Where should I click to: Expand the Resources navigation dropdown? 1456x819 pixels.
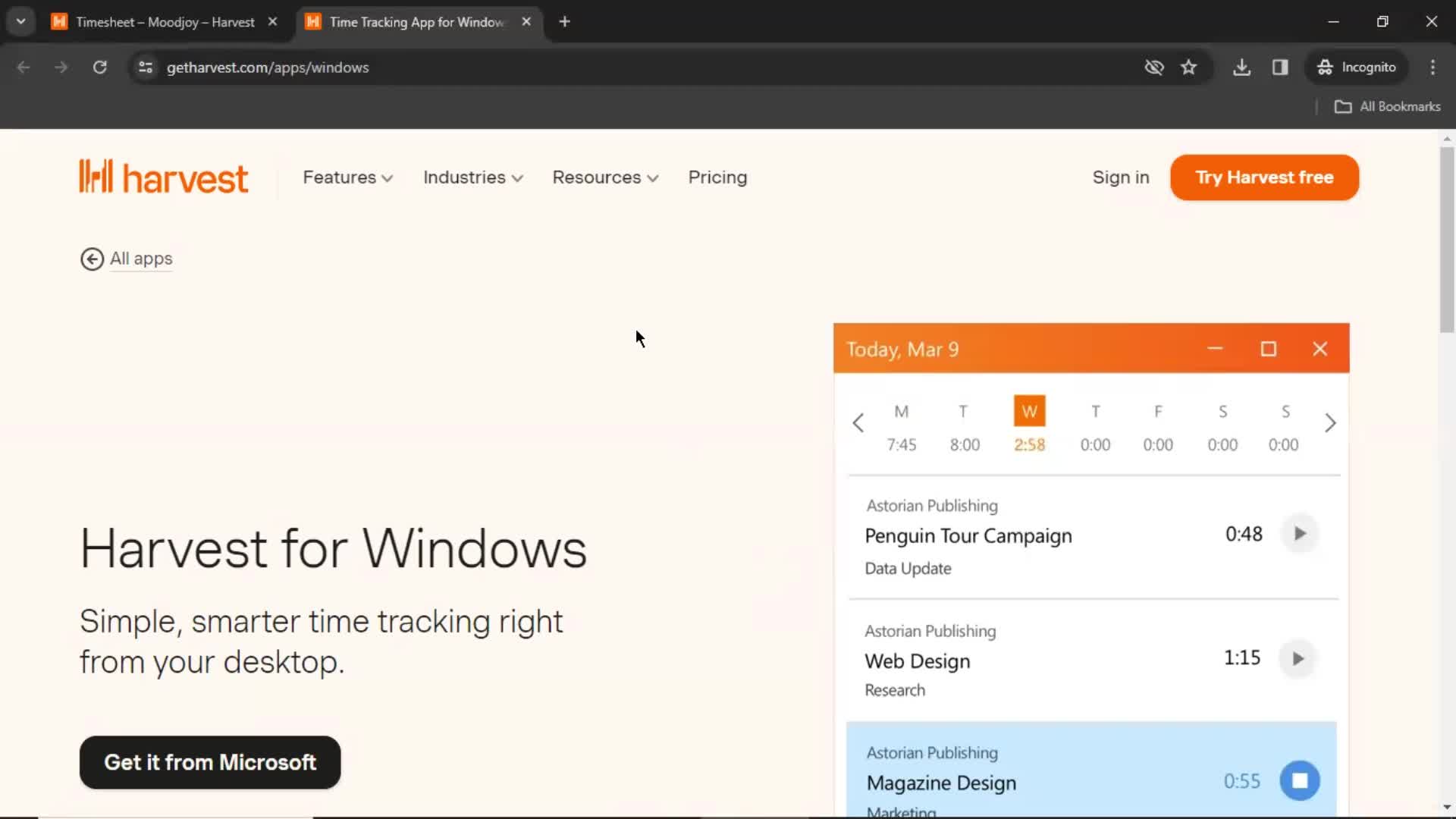point(604,177)
